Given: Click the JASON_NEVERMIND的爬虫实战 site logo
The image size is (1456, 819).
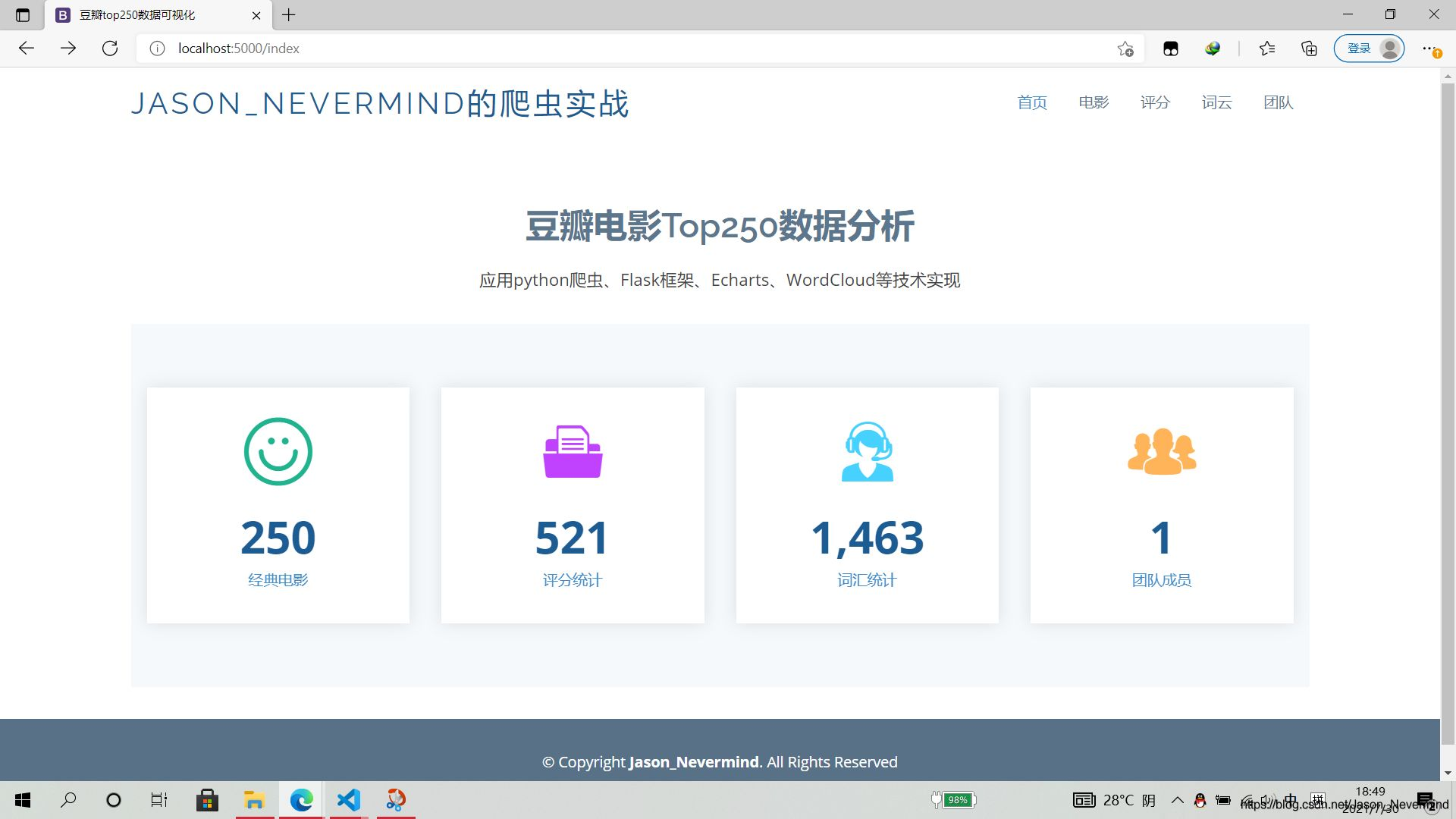Looking at the screenshot, I should click(380, 103).
